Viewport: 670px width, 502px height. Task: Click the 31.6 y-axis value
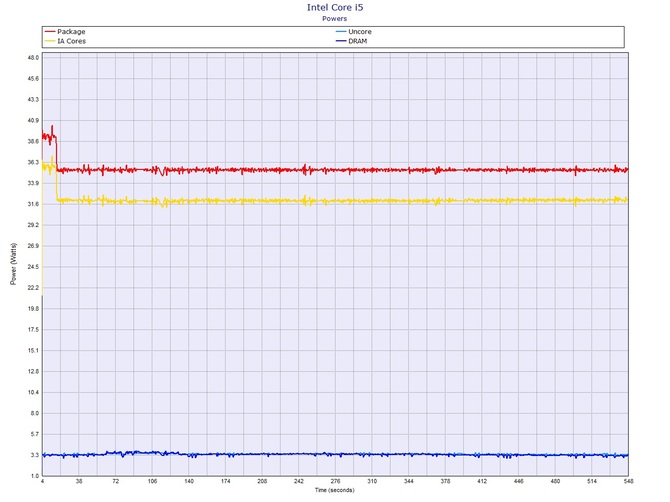click(x=33, y=204)
